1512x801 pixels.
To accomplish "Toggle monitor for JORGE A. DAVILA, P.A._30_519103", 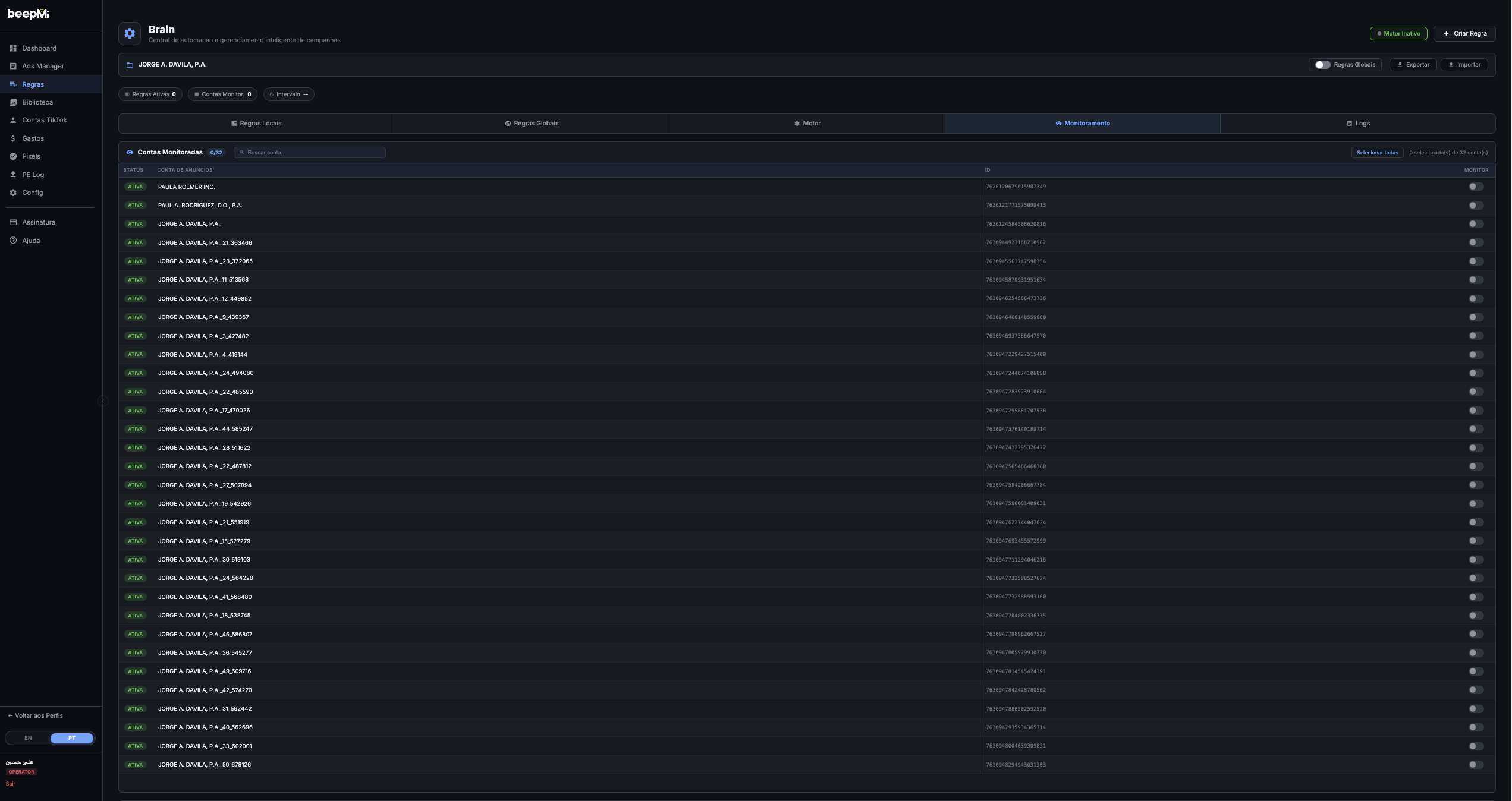I will coord(1476,560).
